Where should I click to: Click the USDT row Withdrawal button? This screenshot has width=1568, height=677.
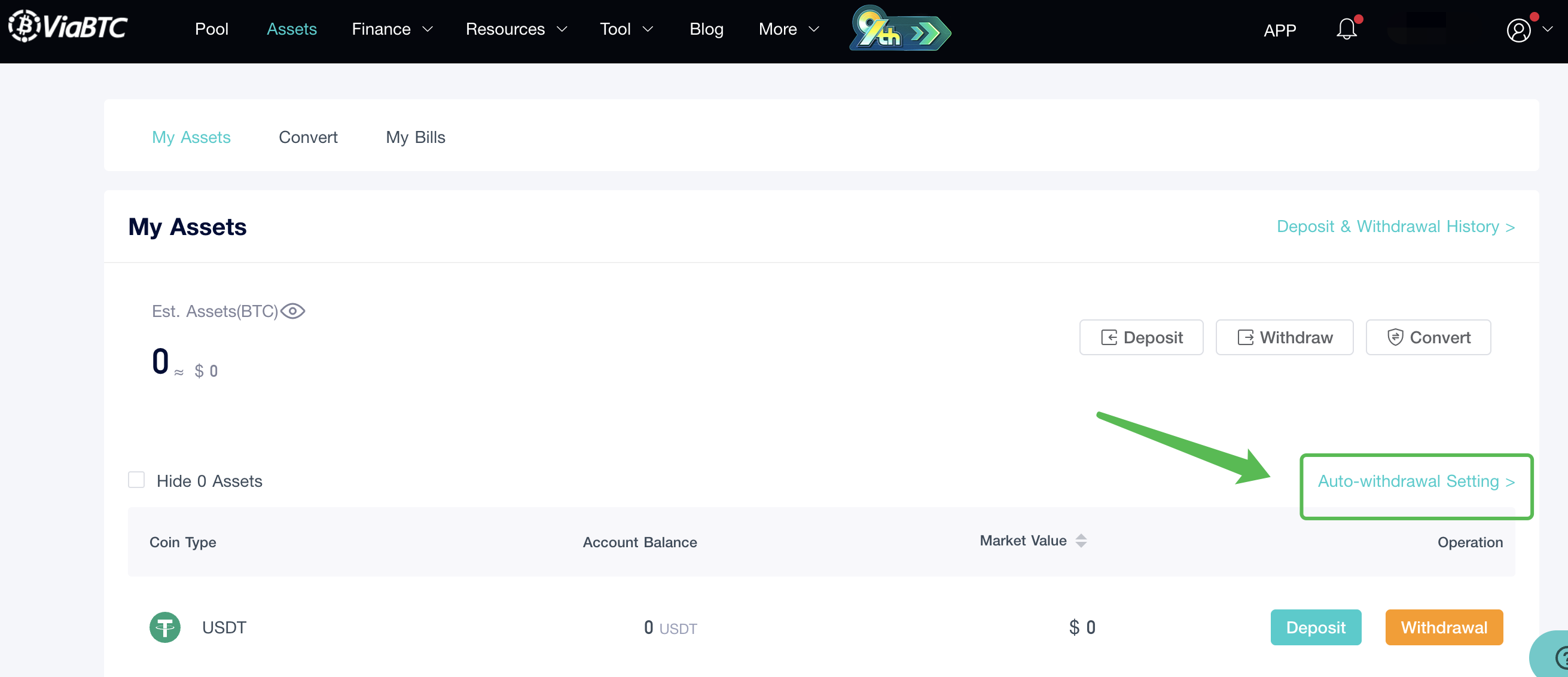click(x=1444, y=627)
